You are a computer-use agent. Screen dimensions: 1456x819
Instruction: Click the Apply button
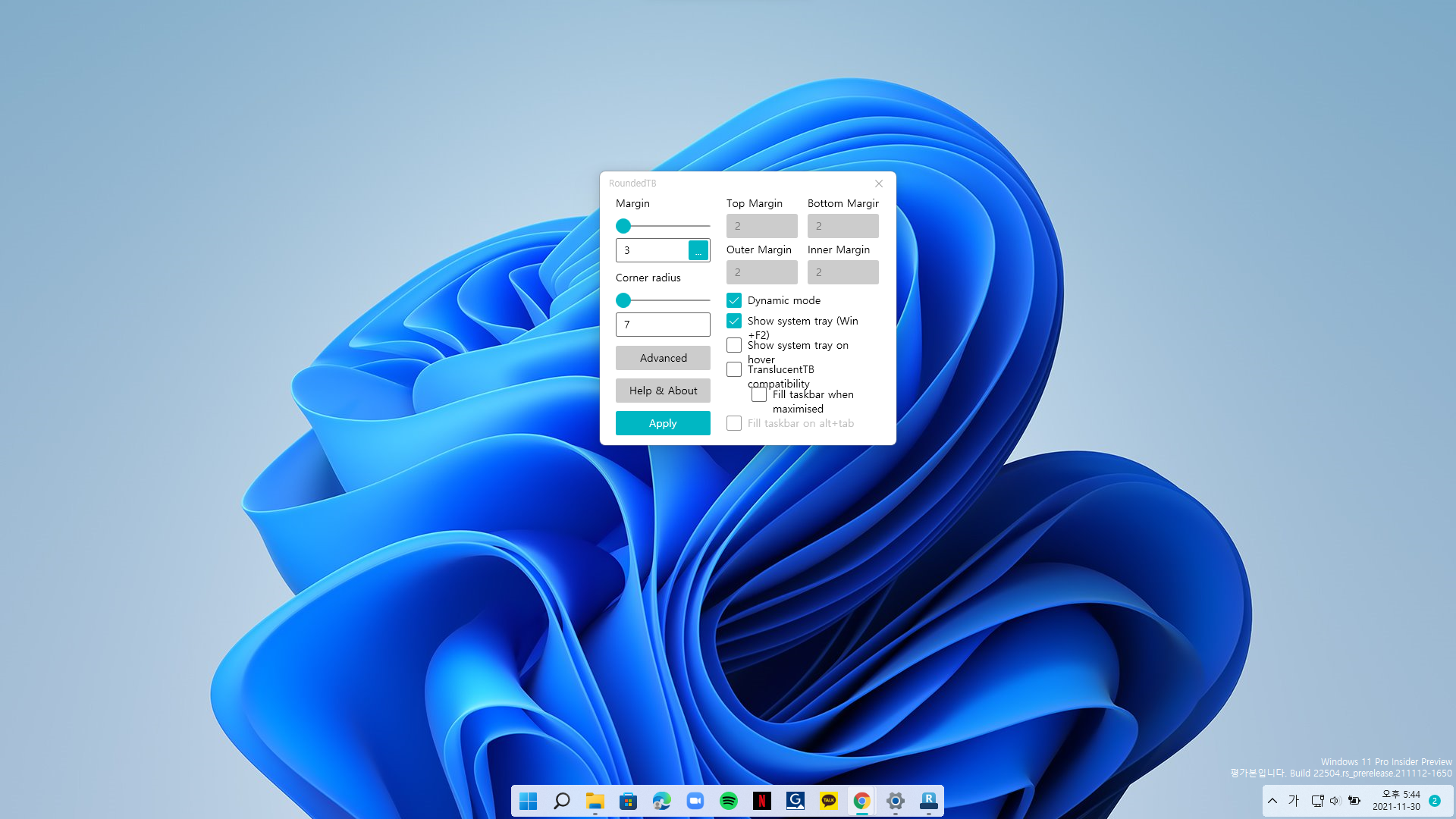click(663, 423)
